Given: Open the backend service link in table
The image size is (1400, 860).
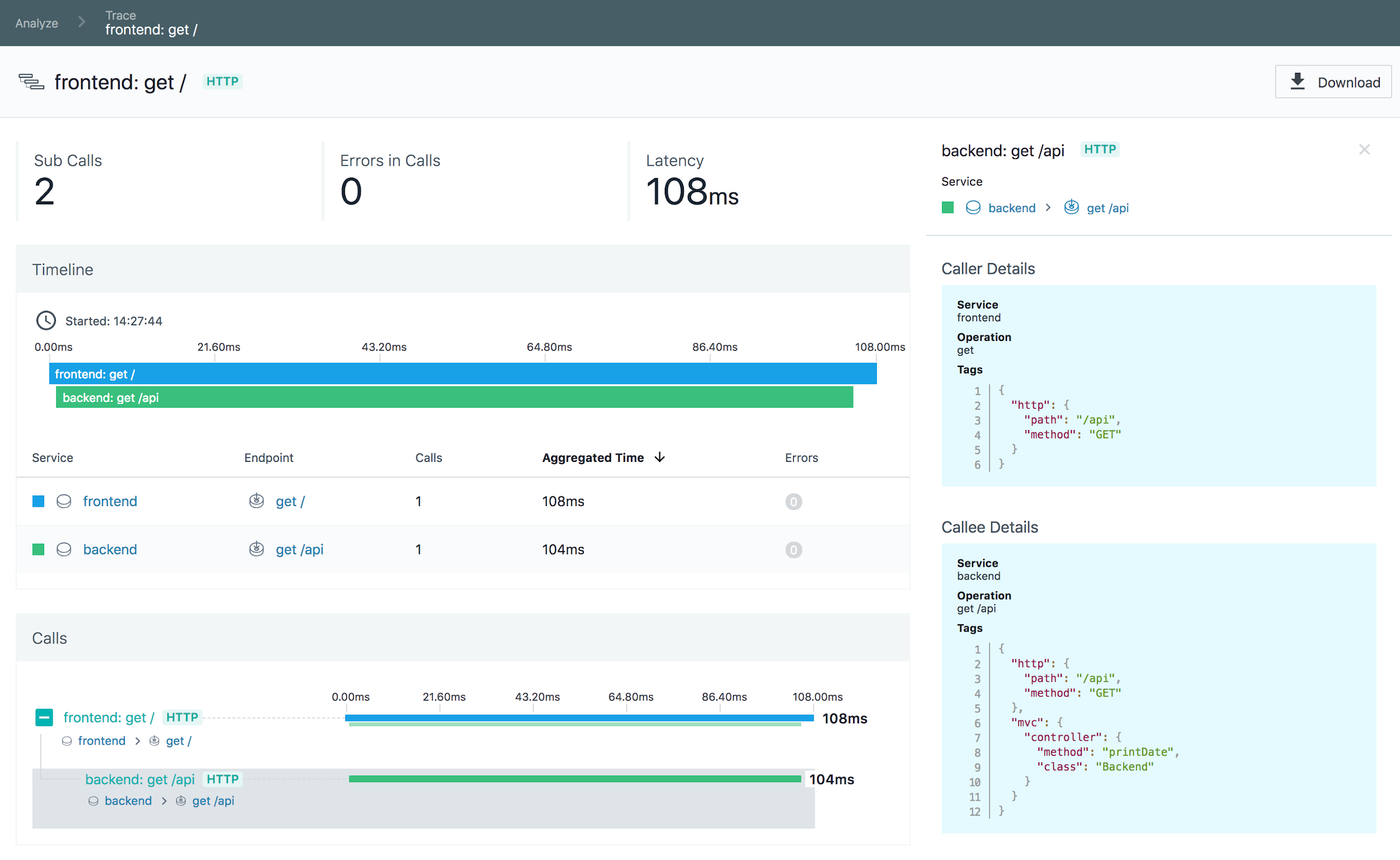Looking at the screenshot, I should [x=110, y=549].
